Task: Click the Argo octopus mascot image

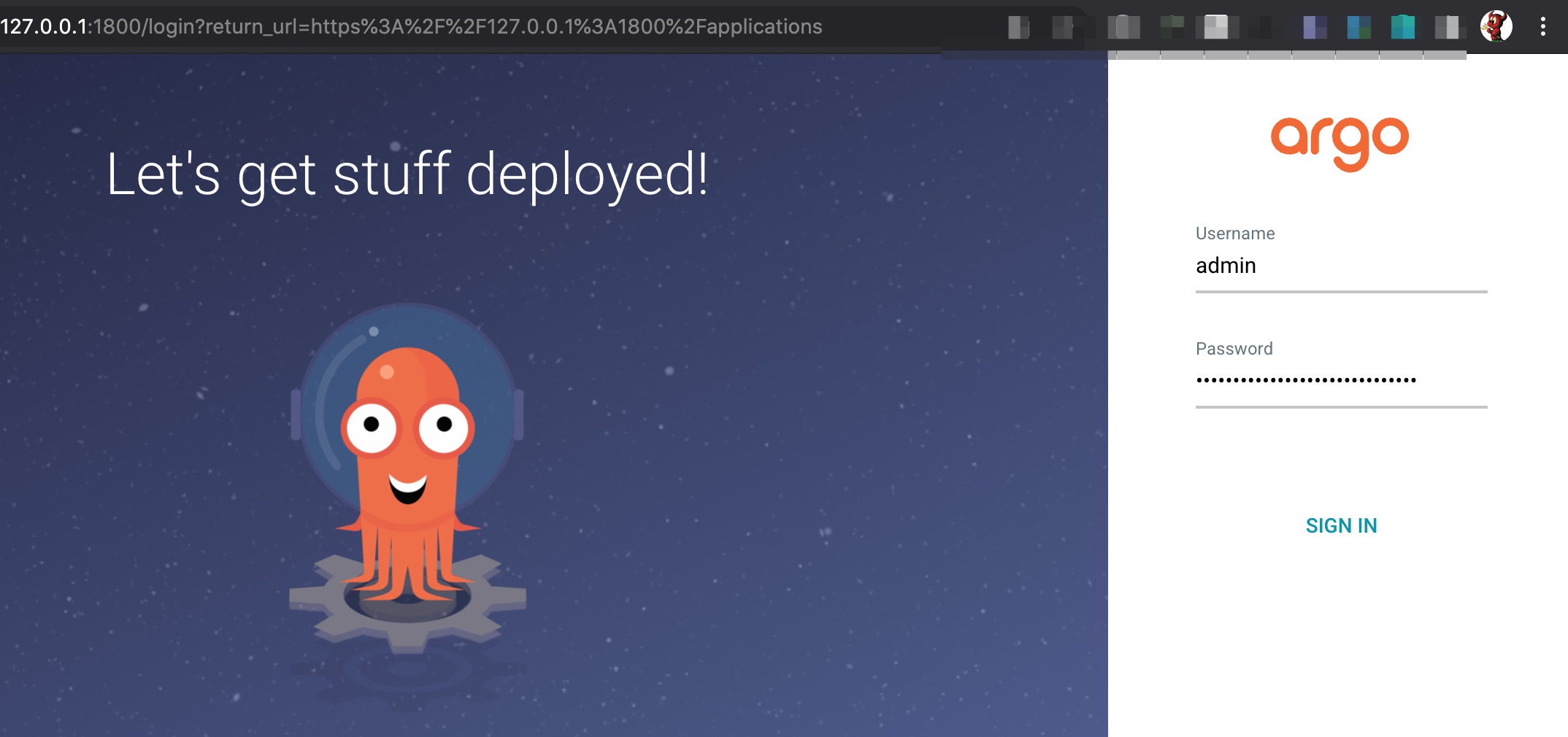Action: pos(407,478)
